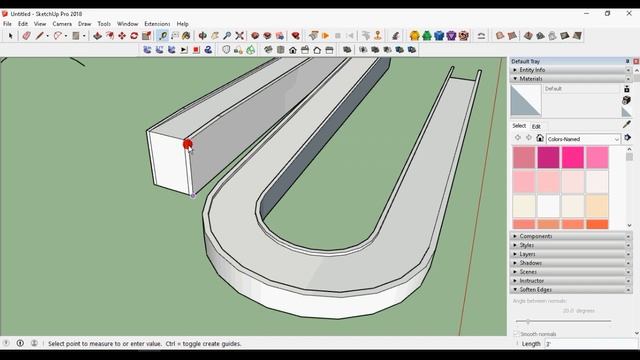
Task: Open the Edit menu
Action: pos(23,24)
